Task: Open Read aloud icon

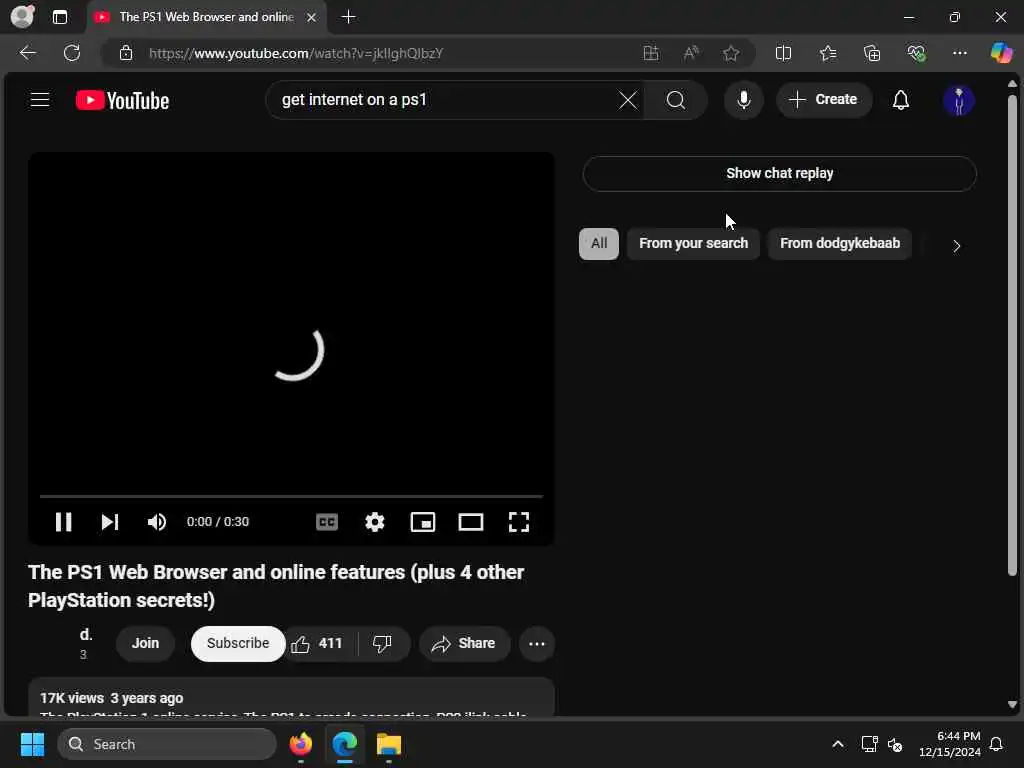Action: pos(691,53)
